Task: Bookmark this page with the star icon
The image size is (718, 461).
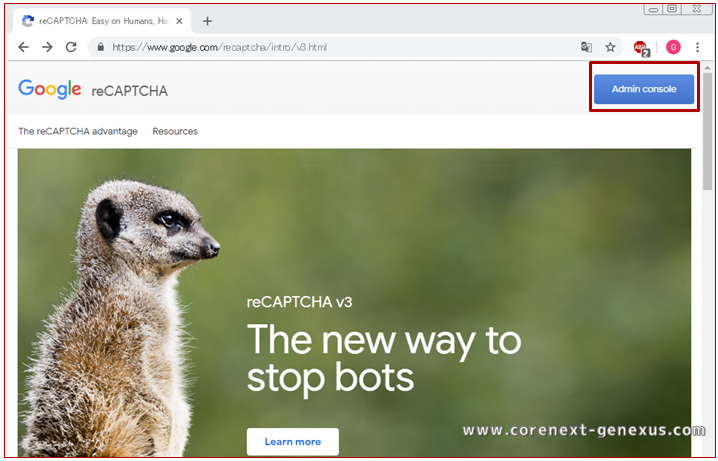Action: pyautogui.click(x=610, y=47)
